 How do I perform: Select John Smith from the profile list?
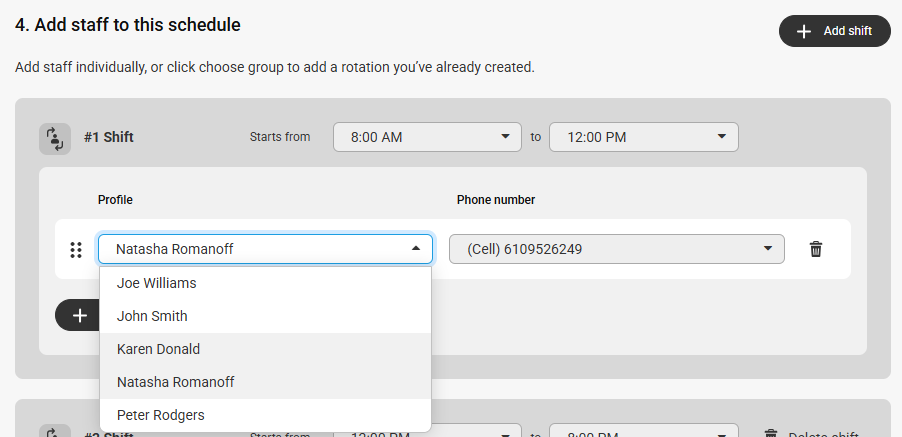point(265,316)
